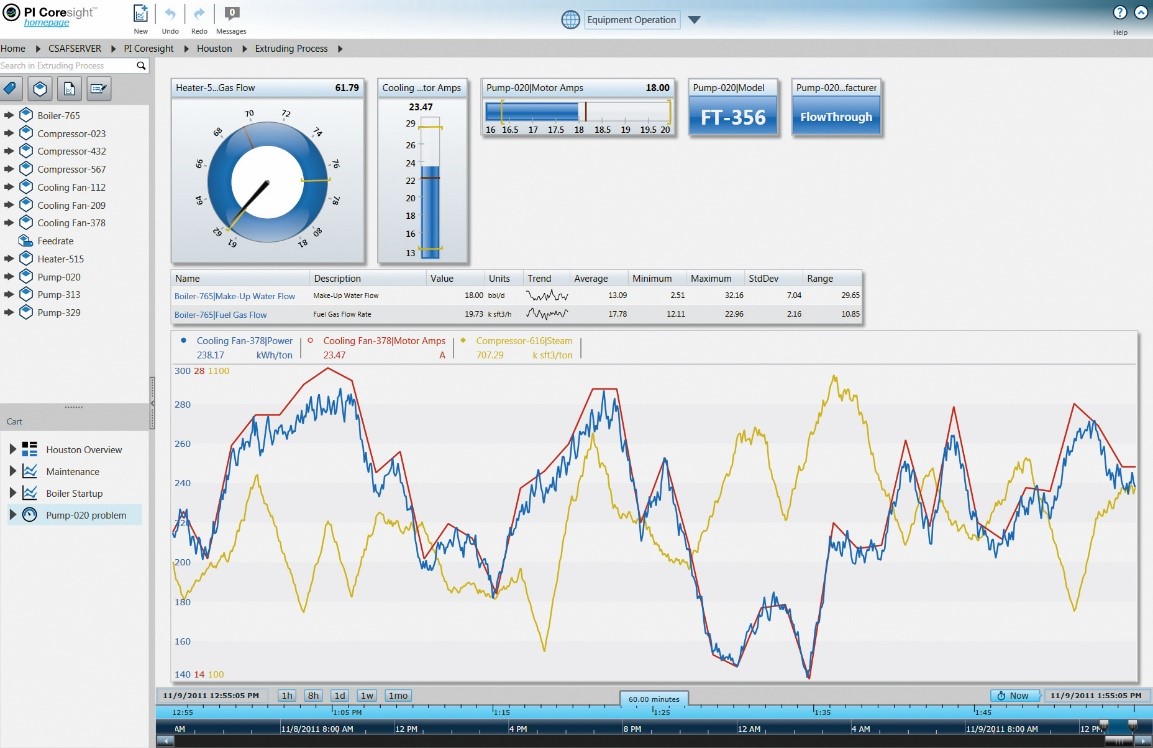Create a new display with New icon
The height and width of the screenshot is (748, 1153).
pos(140,15)
